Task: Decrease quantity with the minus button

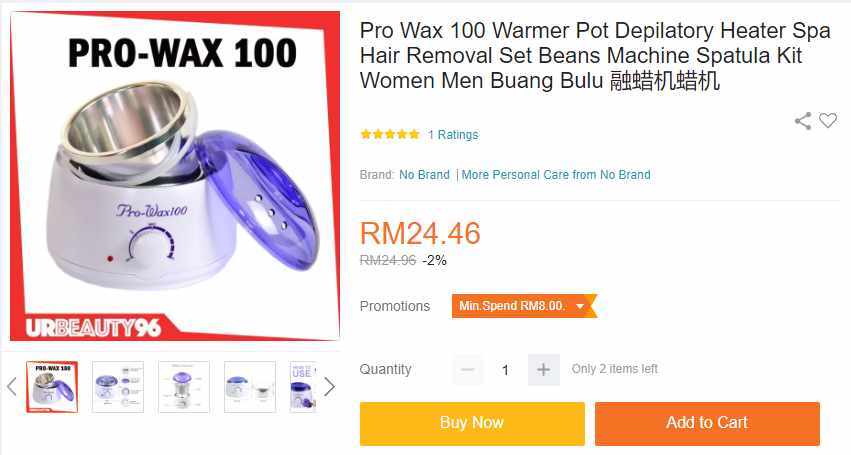Action: coord(467,370)
